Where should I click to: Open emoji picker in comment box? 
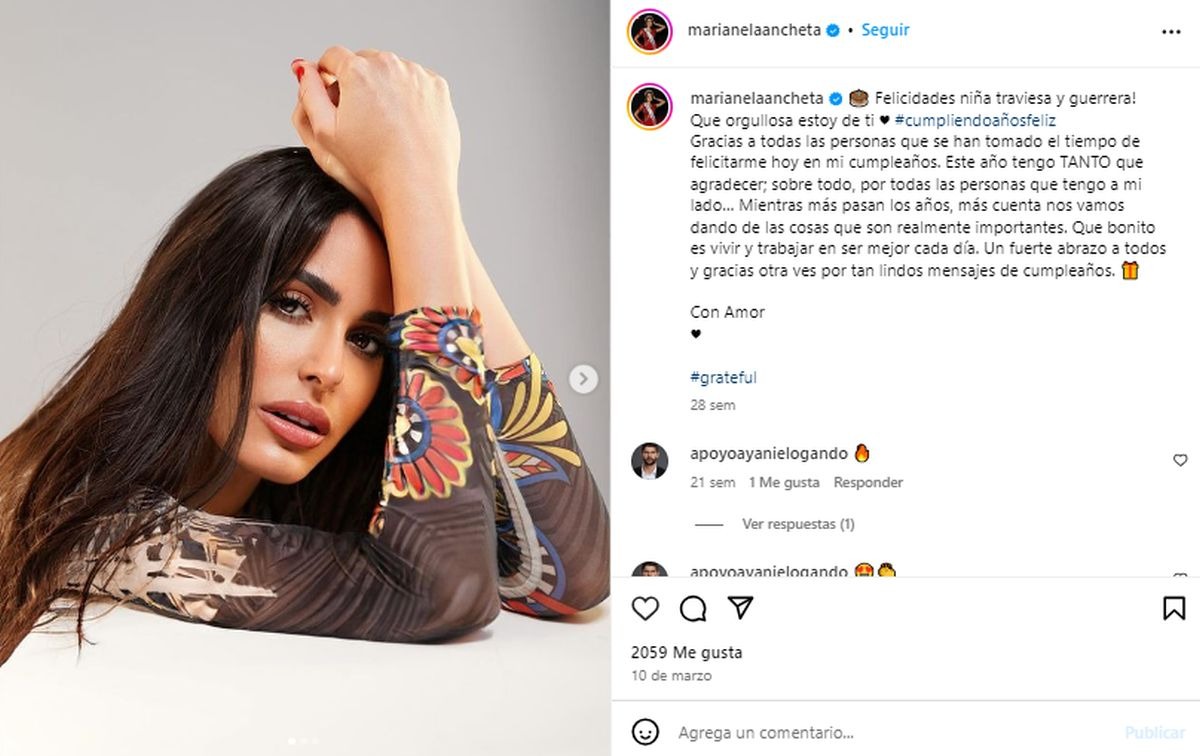646,731
